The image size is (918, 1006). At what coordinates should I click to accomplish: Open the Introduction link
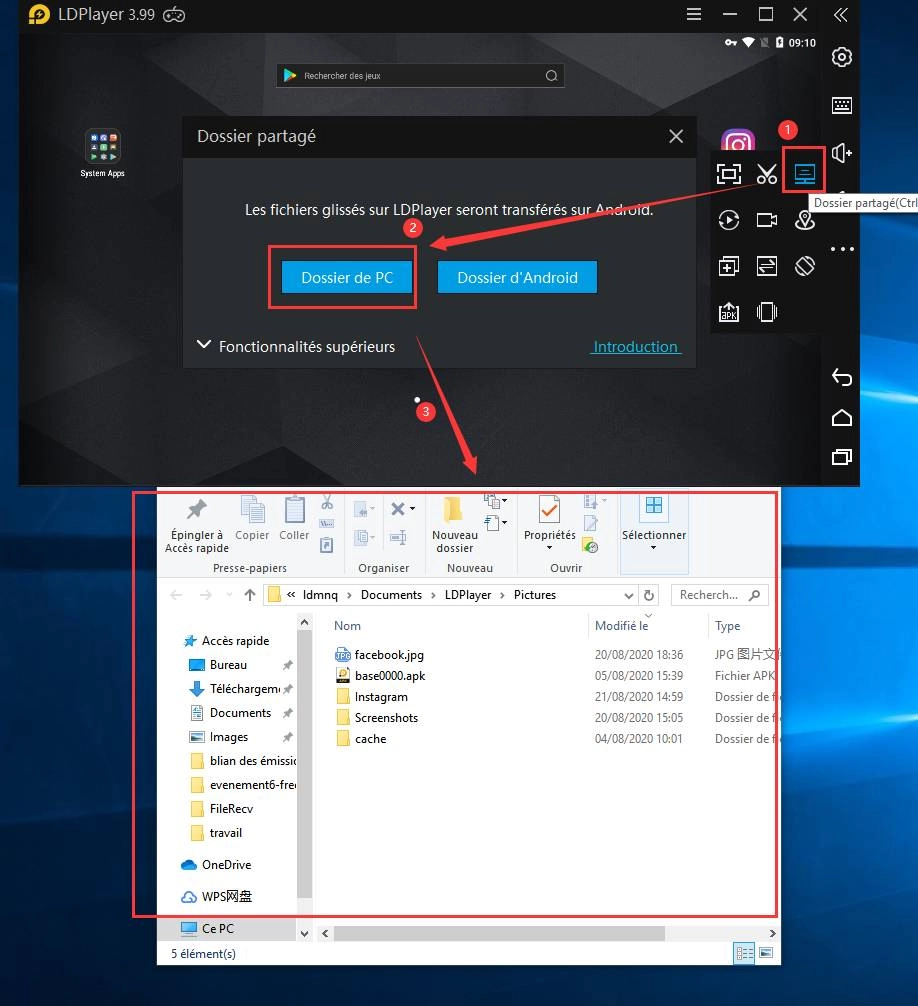(x=636, y=346)
